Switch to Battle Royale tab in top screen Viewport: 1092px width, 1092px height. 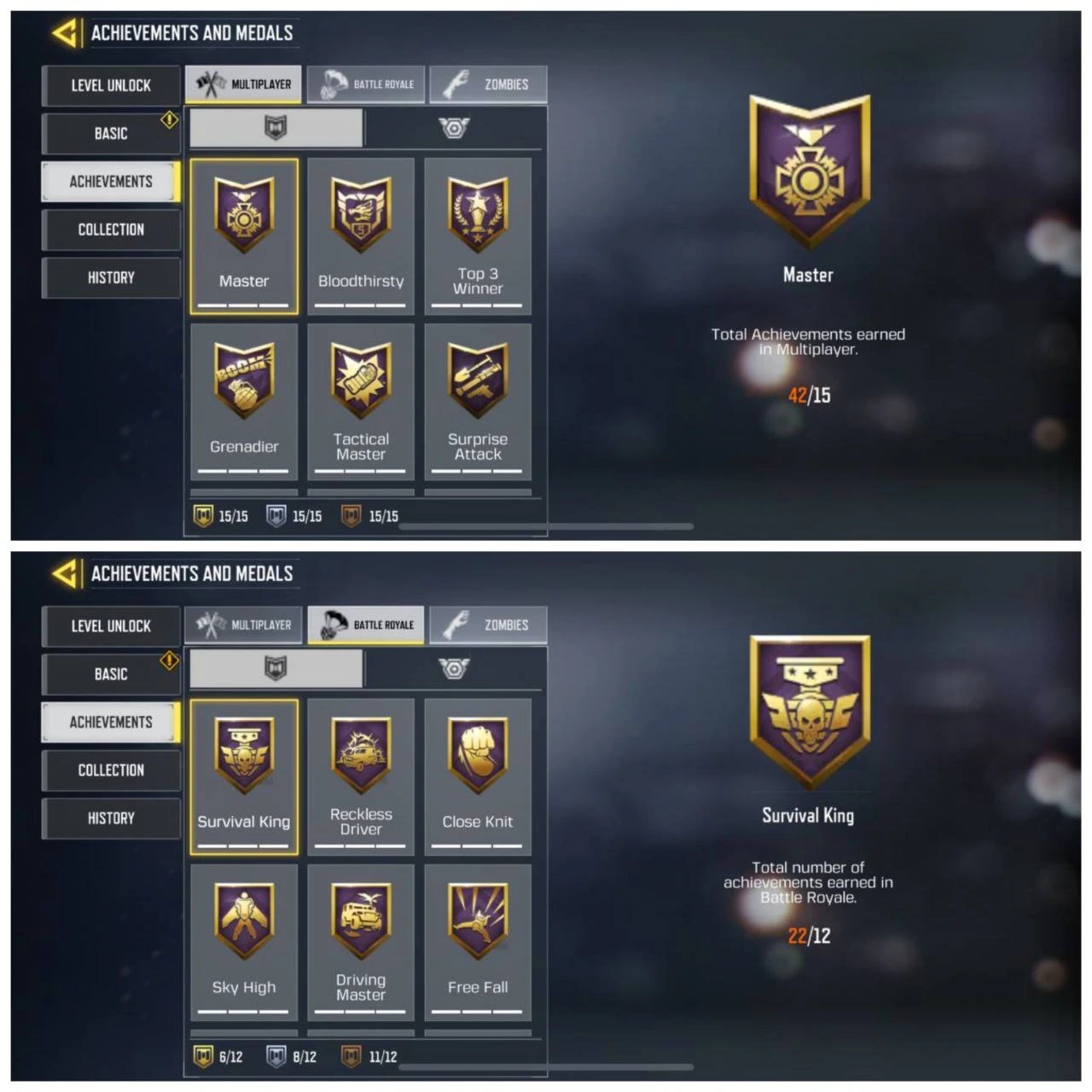[366, 84]
